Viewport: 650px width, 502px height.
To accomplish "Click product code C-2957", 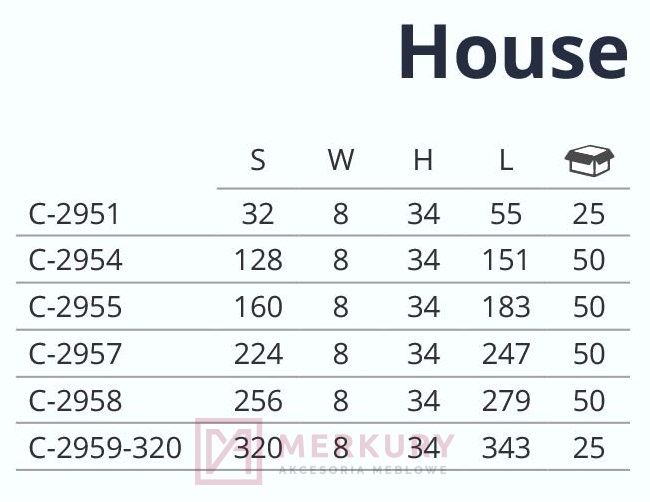I will 76,354.
